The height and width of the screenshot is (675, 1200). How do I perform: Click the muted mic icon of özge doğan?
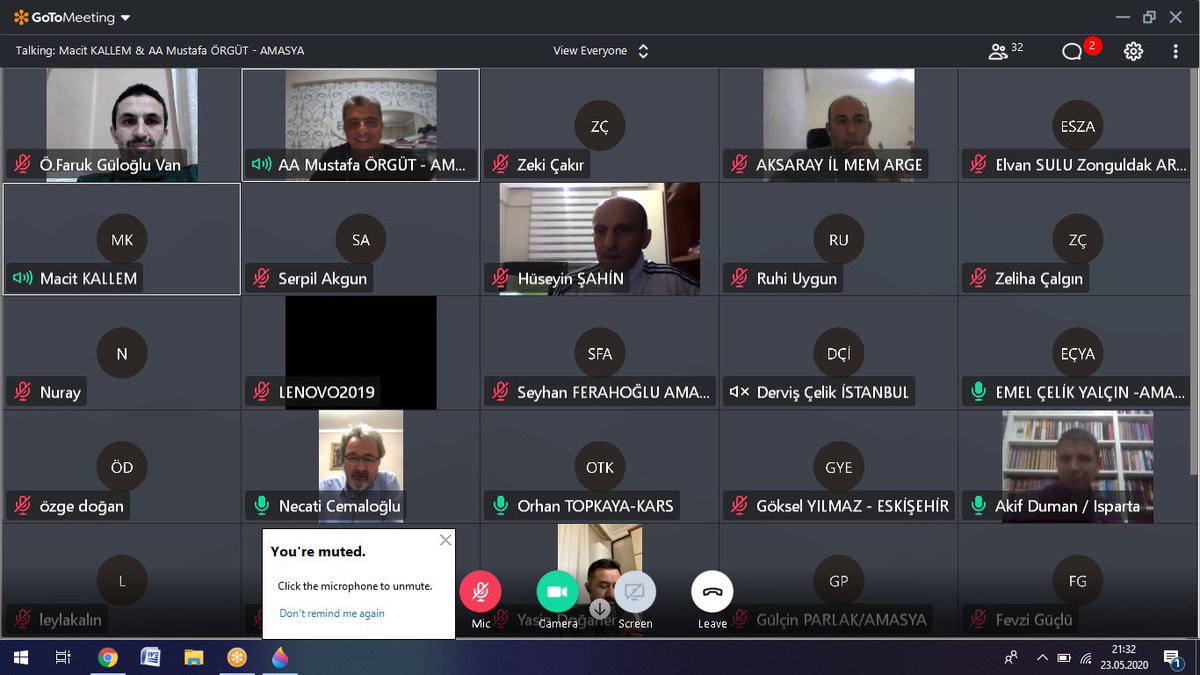coord(23,506)
